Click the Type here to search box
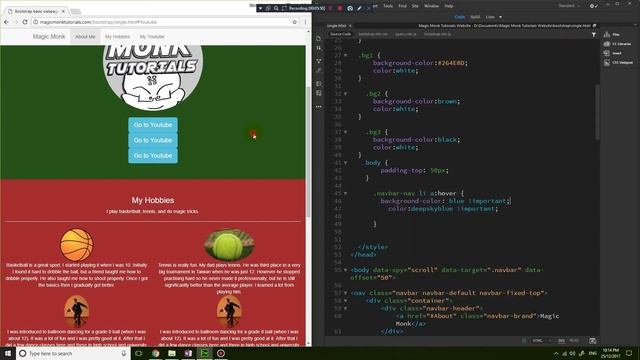 (73, 353)
